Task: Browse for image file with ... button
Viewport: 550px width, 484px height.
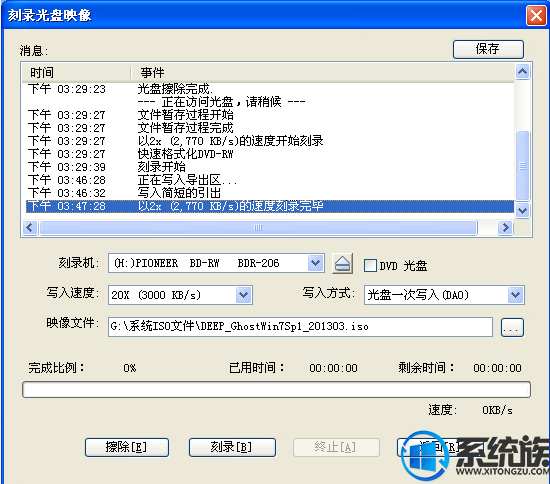Action: tap(512, 327)
